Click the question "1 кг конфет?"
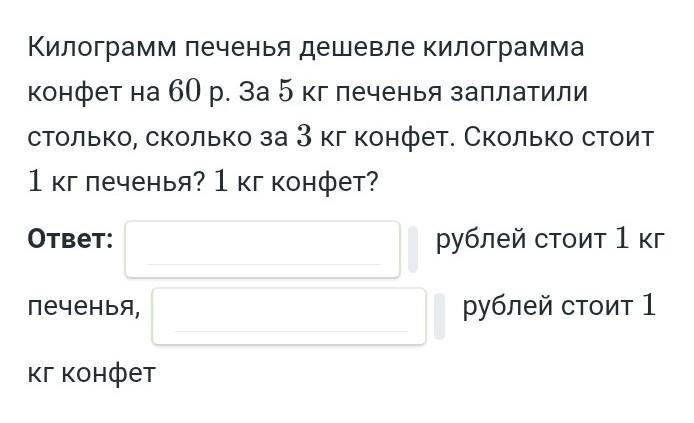This screenshot has height=423, width=694. [296, 182]
